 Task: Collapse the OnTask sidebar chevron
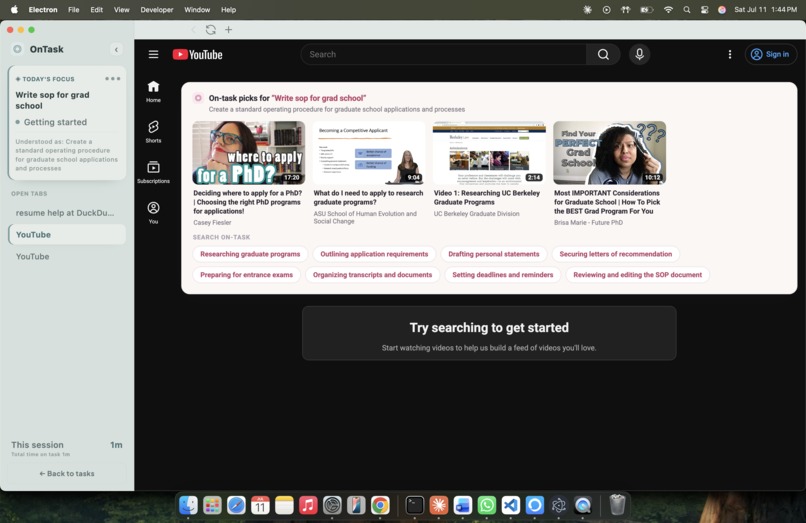[x=116, y=49]
